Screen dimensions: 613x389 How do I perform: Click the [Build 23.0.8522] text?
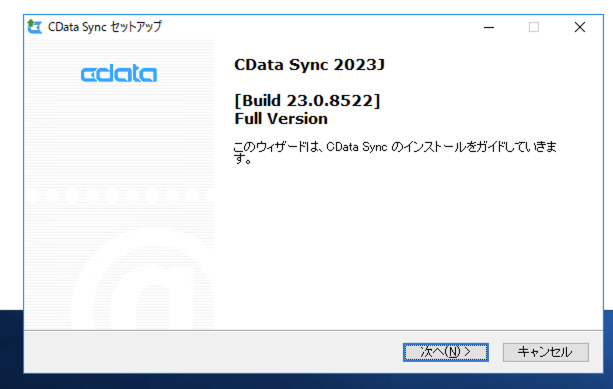307,101
